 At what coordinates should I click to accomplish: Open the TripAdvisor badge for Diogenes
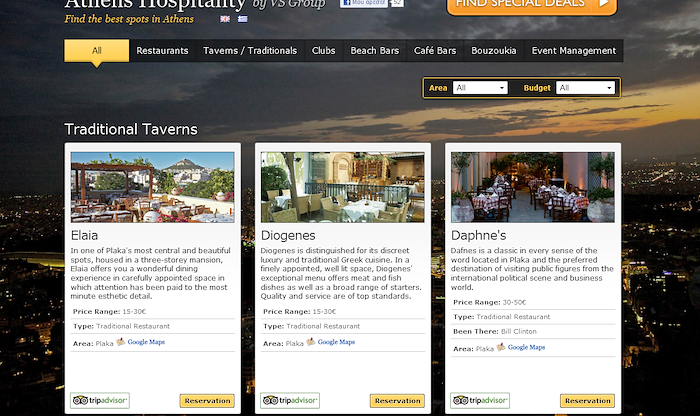tap(290, 400)
